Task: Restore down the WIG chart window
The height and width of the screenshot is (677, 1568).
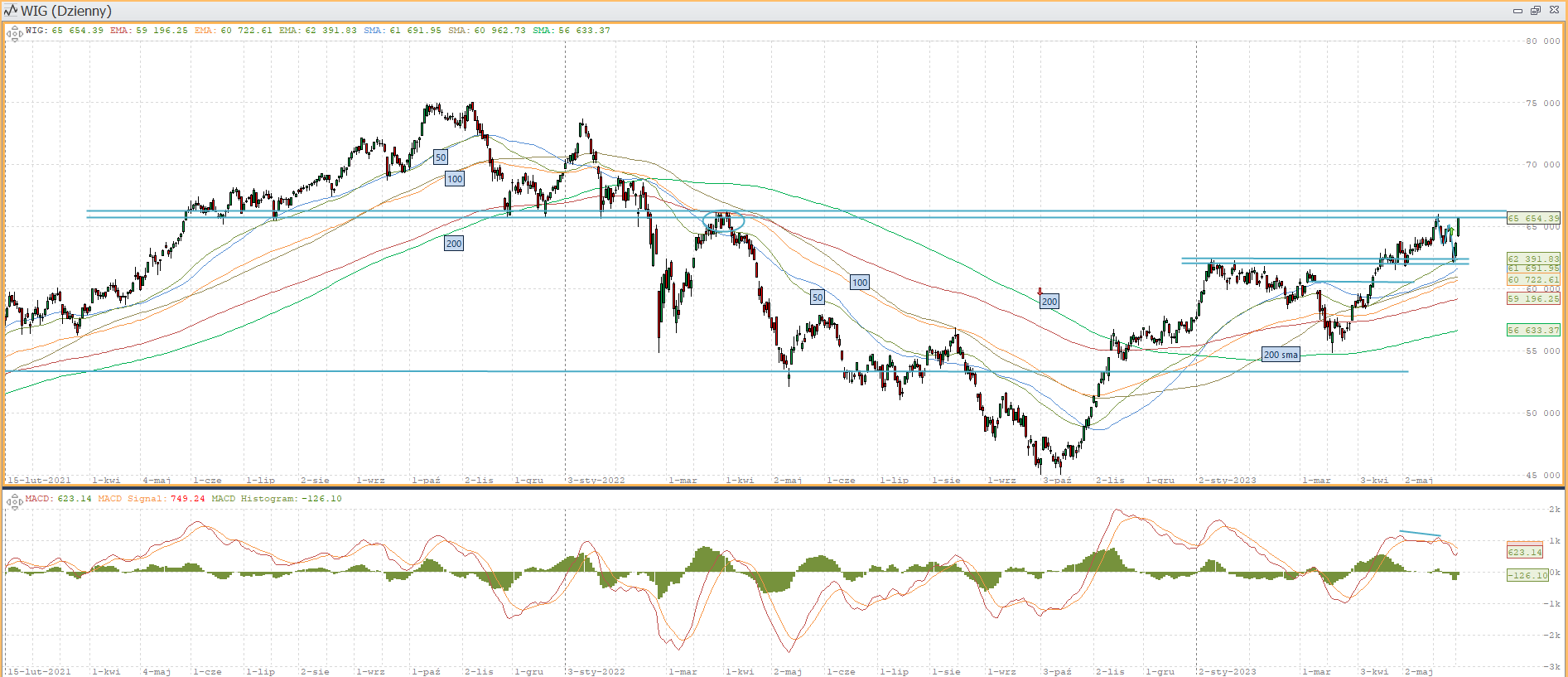Action: pyautogui.click(x=1535, y=11)
